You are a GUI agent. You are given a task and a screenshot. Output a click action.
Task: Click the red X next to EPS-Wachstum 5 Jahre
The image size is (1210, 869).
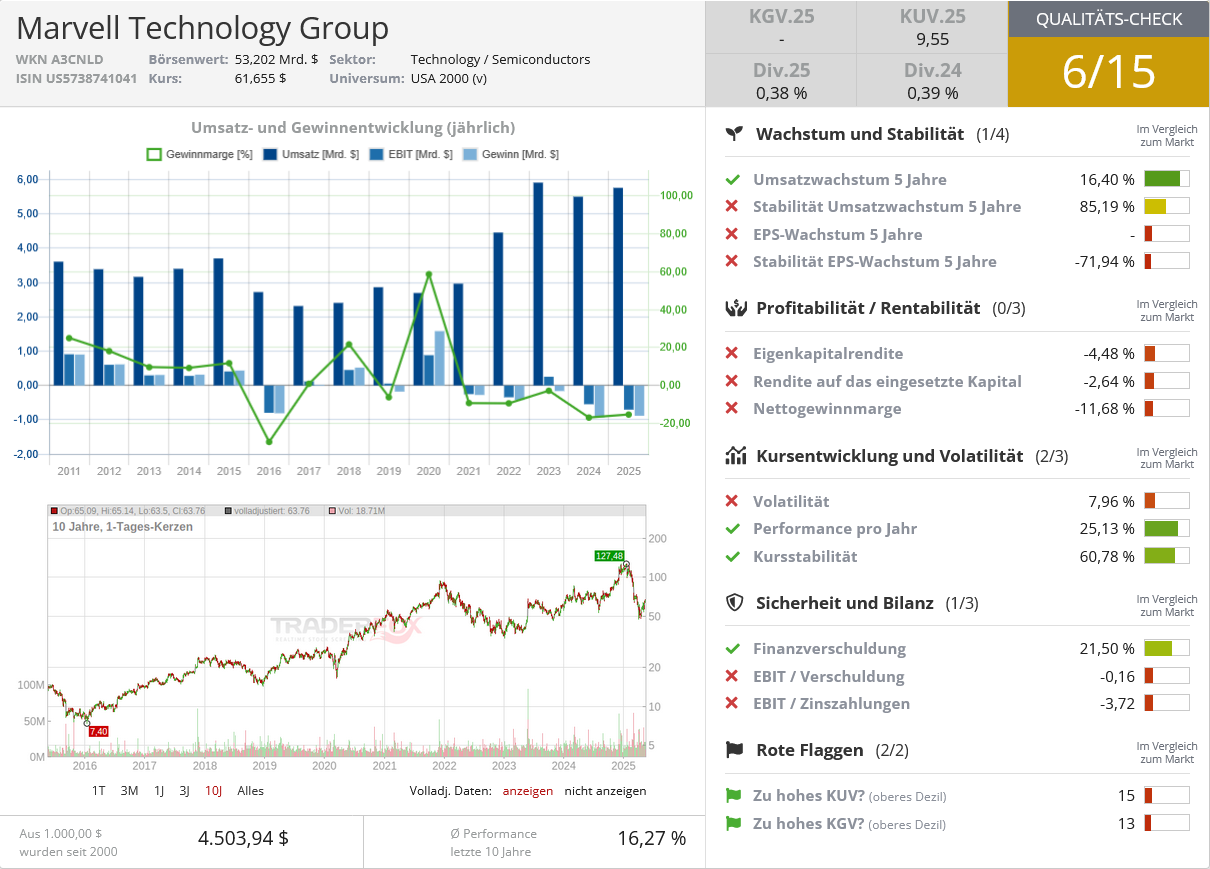tap(733, 234)
